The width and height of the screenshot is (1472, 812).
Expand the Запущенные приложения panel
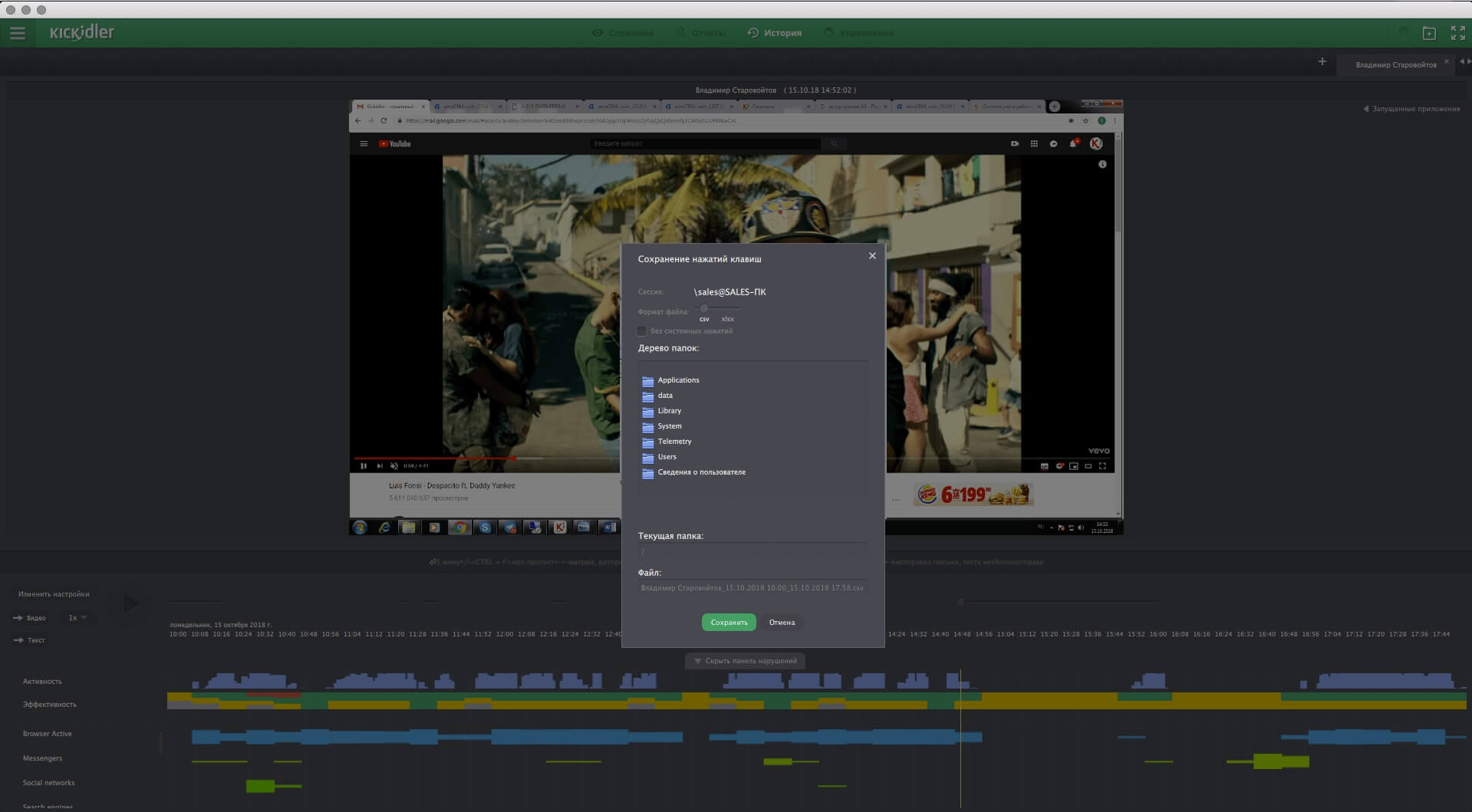1411,109
